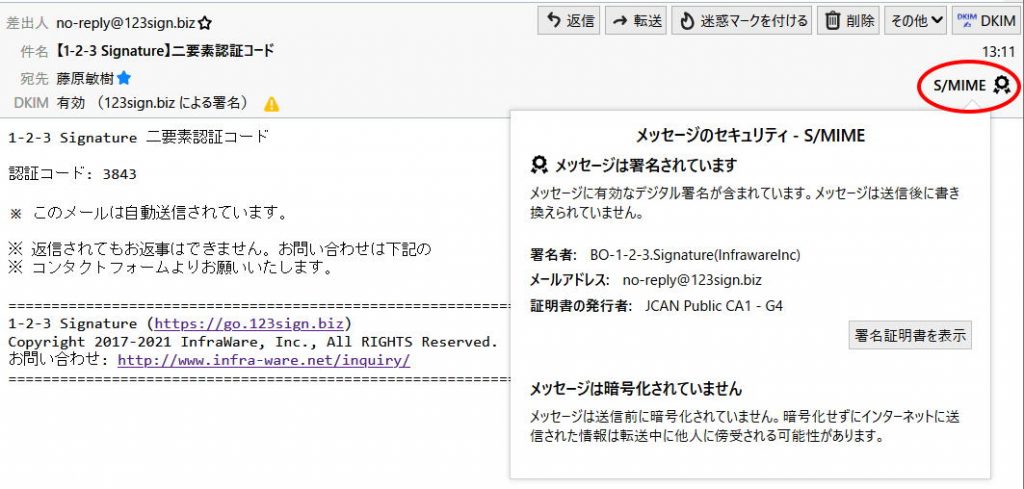Viewport: 1024px width, 489px height.
Task: Click the popup email address no-reply@123sign.biz
Action: point(692,280)
